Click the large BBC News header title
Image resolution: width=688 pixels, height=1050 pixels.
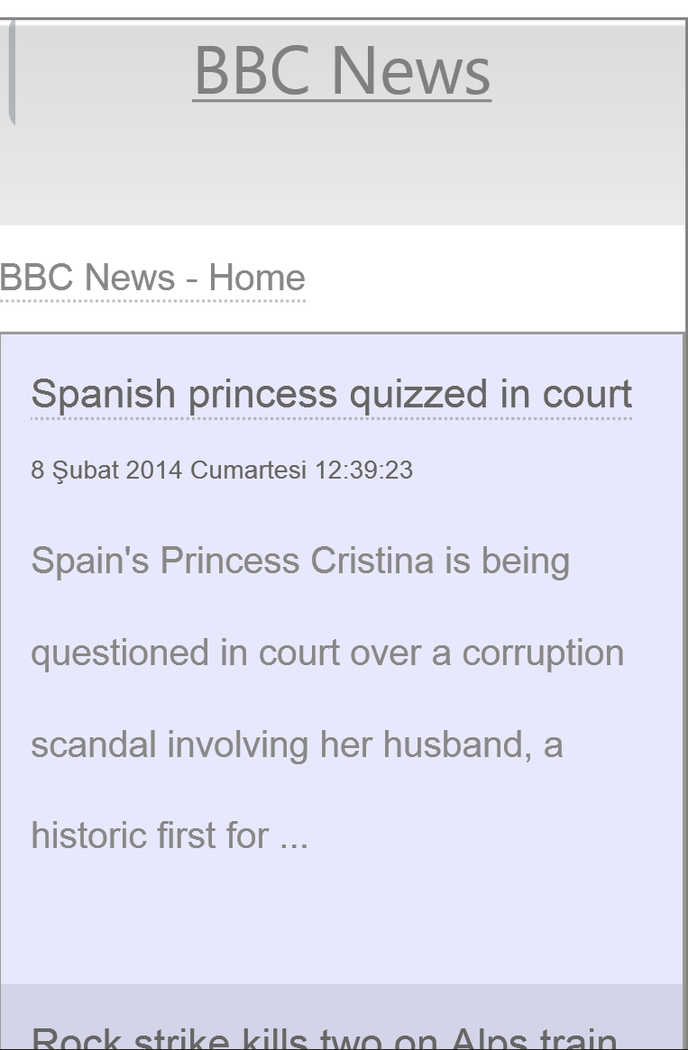tap(342, 70)
